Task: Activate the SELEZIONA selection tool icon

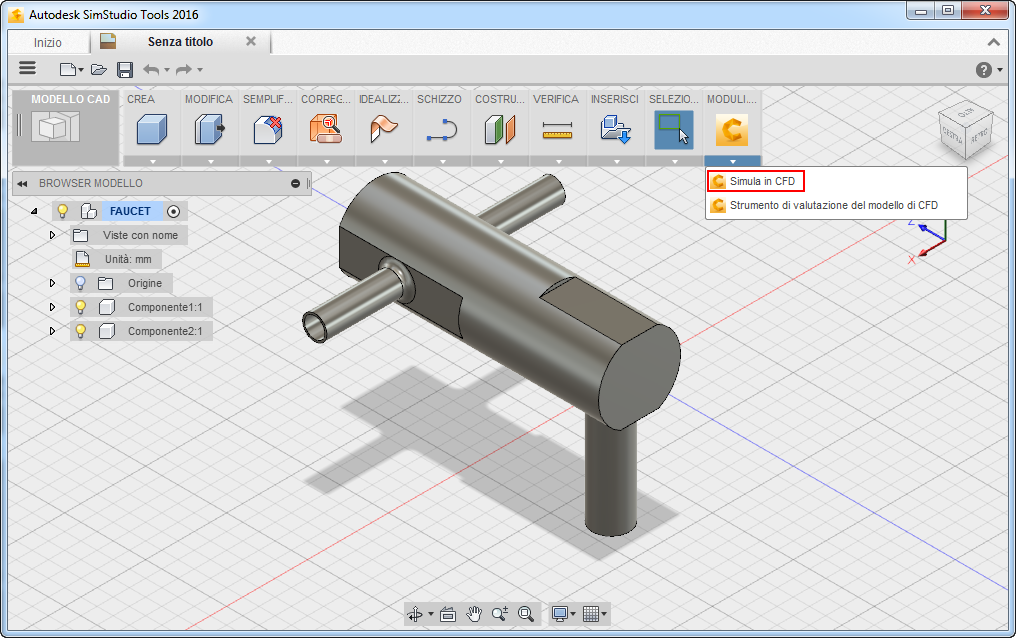Action: point(674,130)
